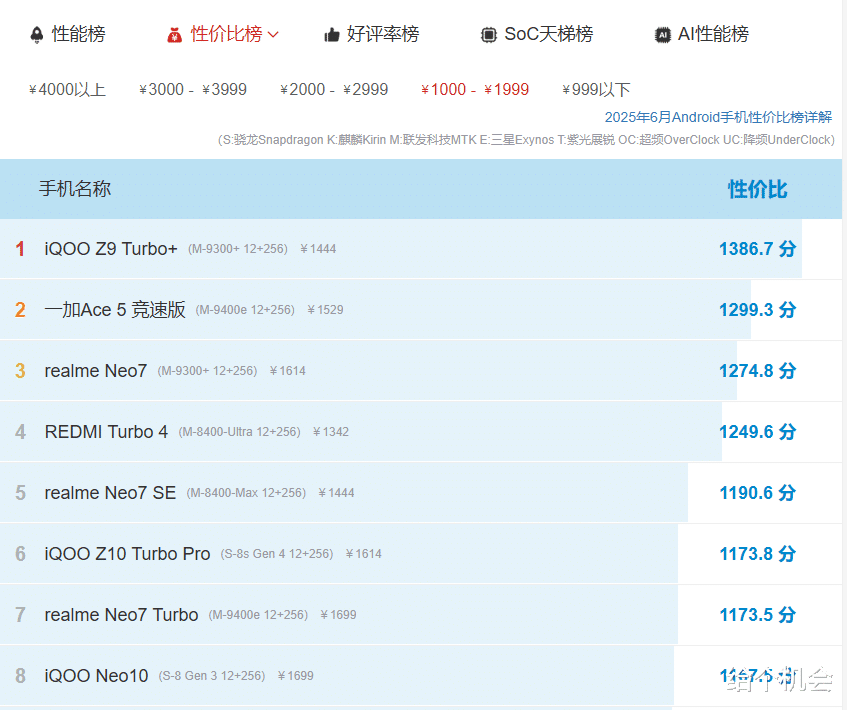
Task: Click the 1173.8 分 score
Action: [757, 554]
